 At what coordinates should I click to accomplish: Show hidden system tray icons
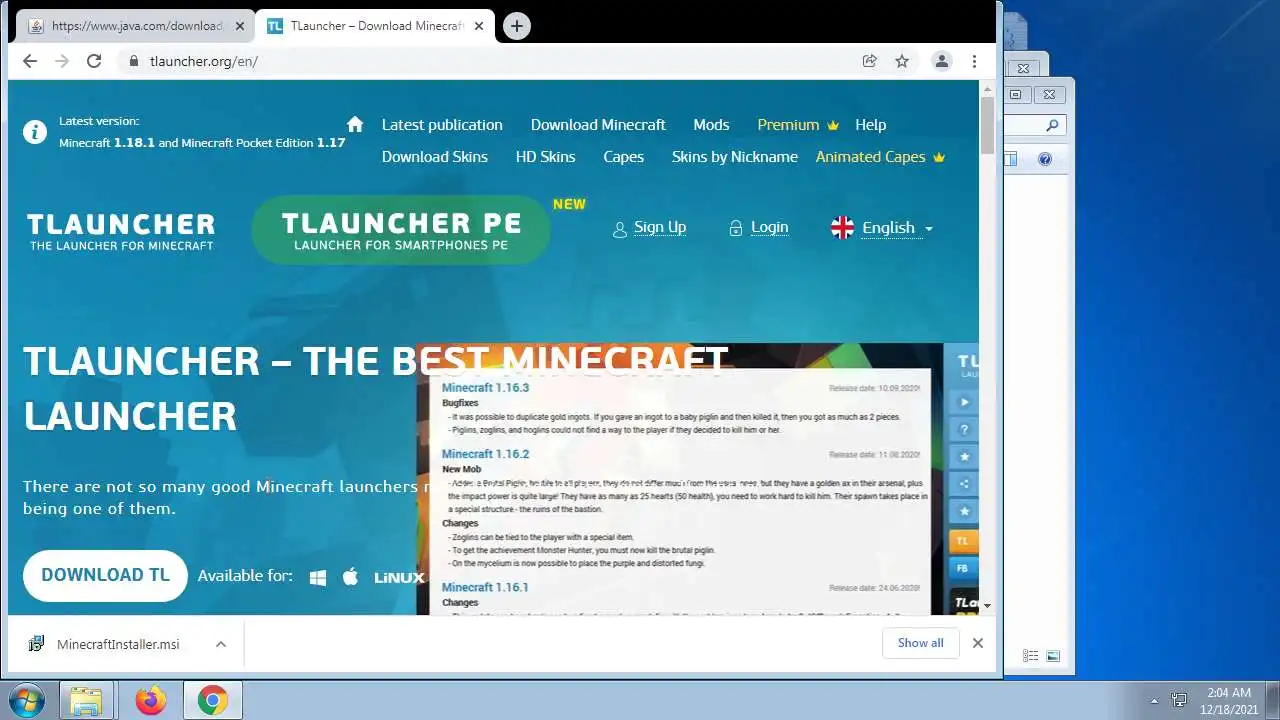1154,701
